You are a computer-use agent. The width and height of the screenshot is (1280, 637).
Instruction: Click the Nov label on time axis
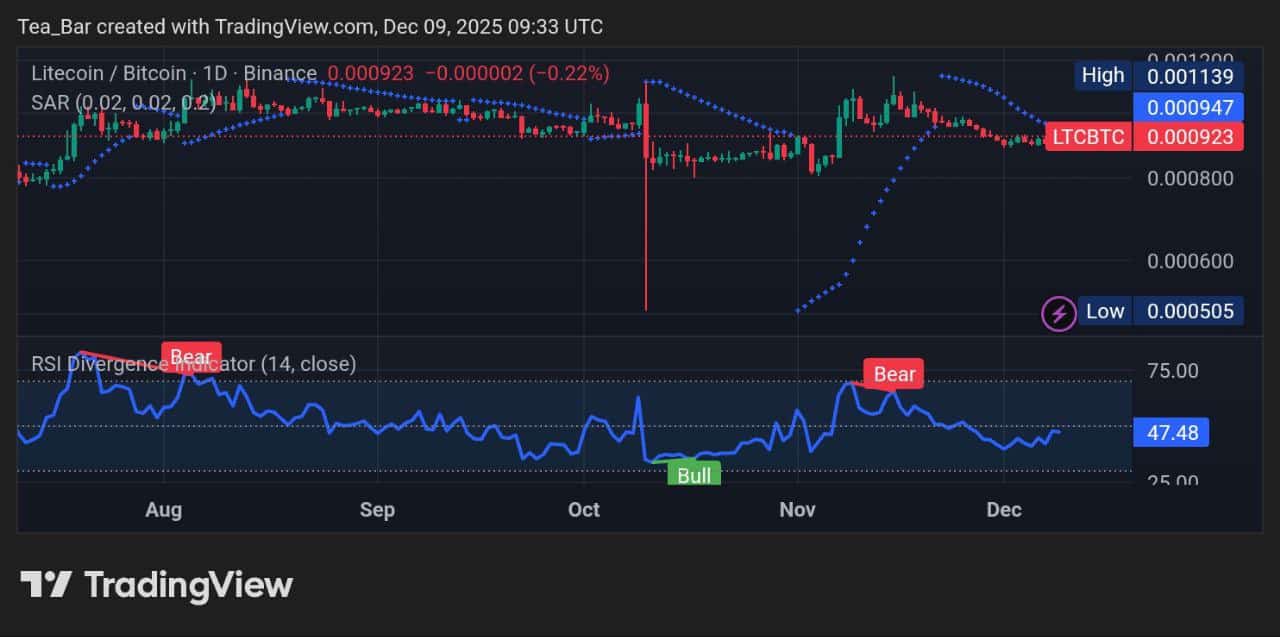797,509
